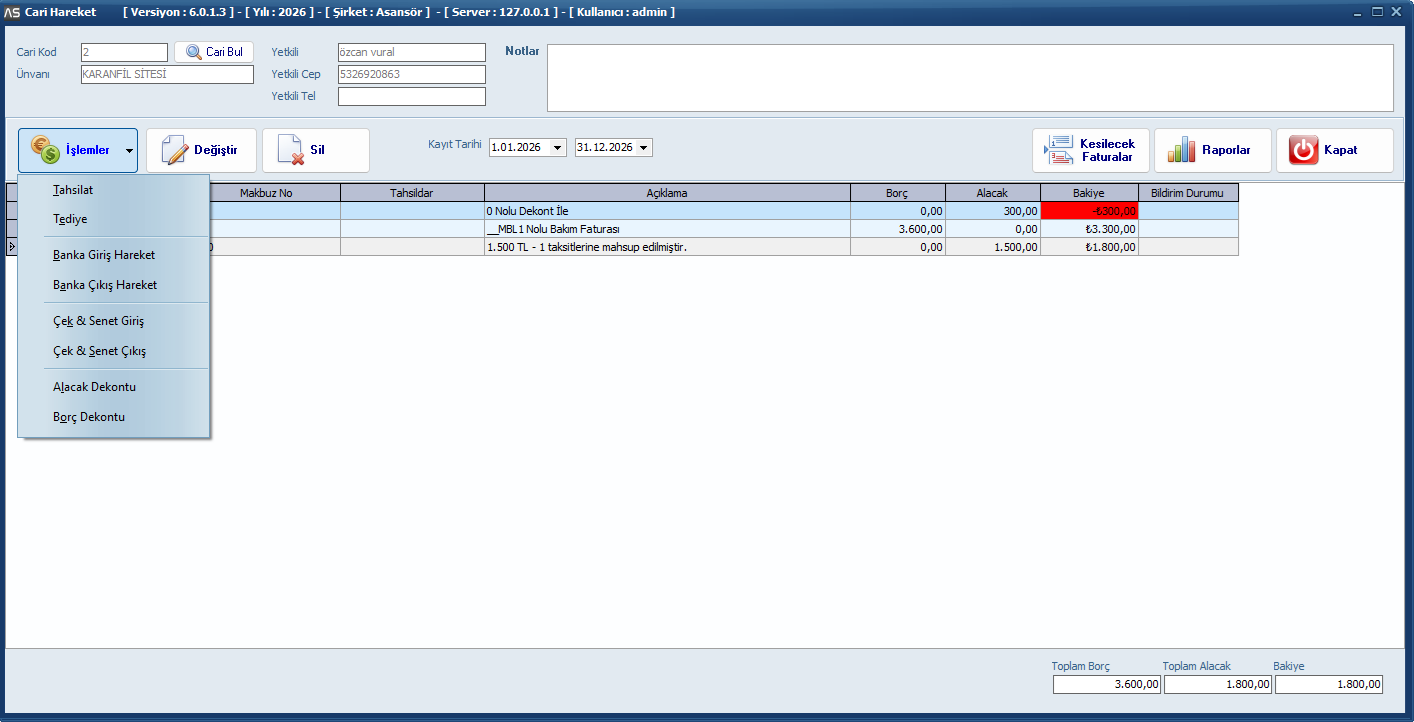Choose Banka Giriş Hareket menu entry
The width and height of the screenshot is (1414, 722).
[x=104, y=255]
